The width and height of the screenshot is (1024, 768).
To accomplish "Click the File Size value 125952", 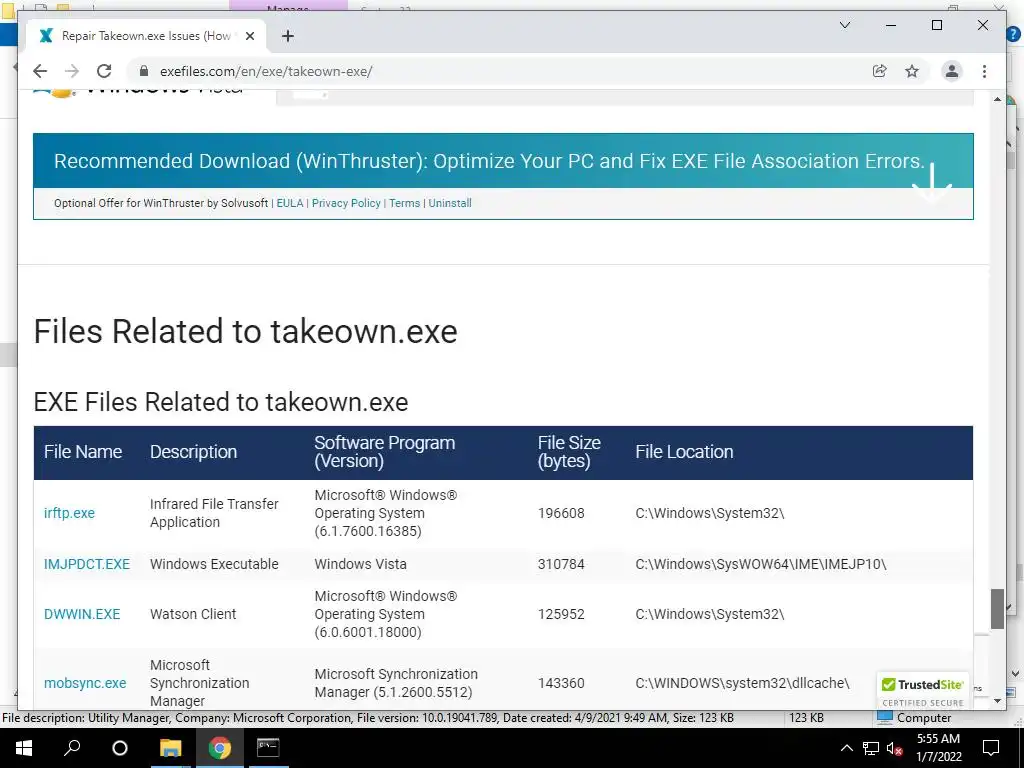I will point(561,615).
